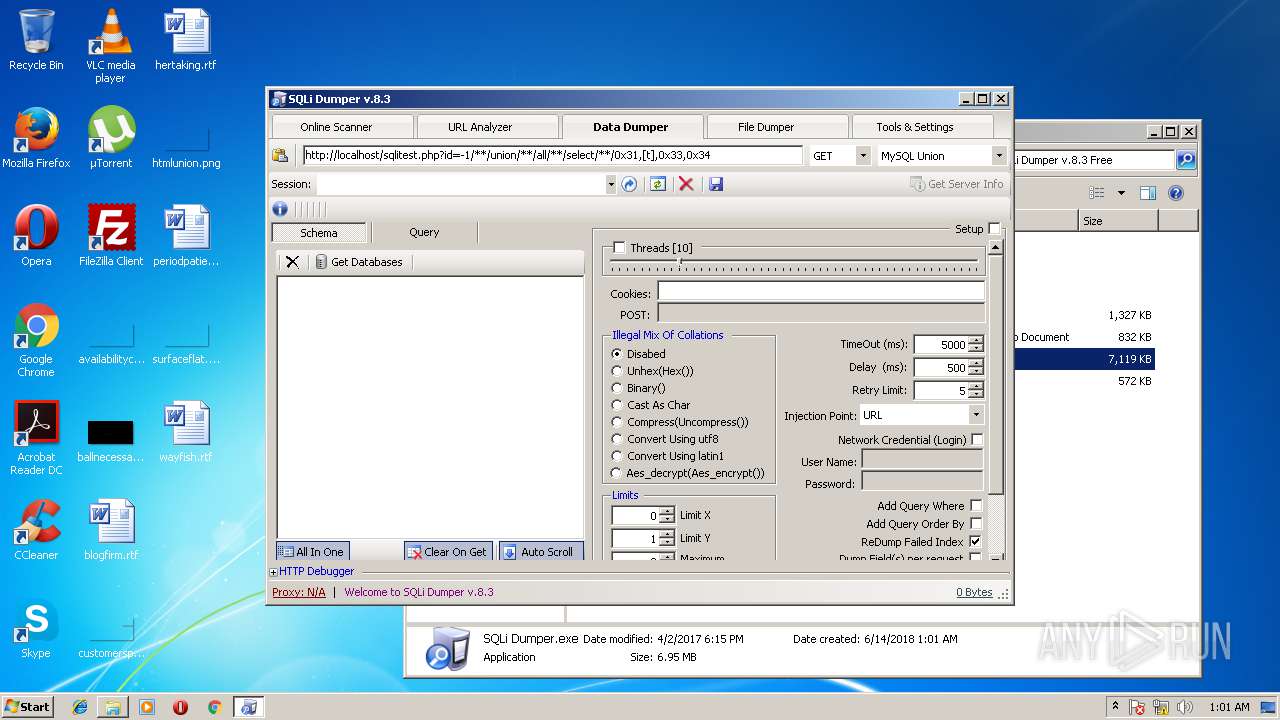1280x720 pixels.
Task: Open CCleaner desktop shortcut
Action: [x=36, y=530]
